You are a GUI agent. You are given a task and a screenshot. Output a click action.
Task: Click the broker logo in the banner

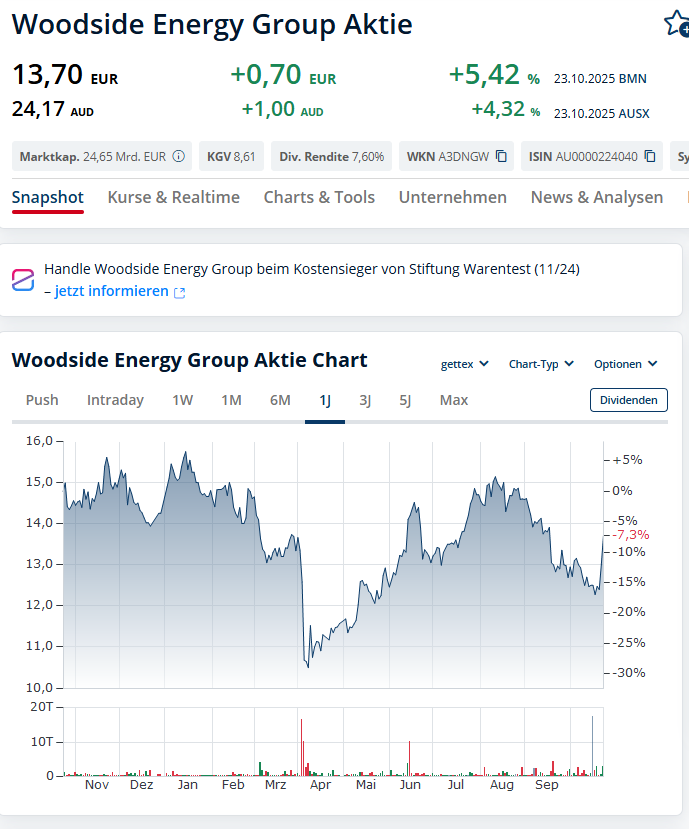click(23, 280)
